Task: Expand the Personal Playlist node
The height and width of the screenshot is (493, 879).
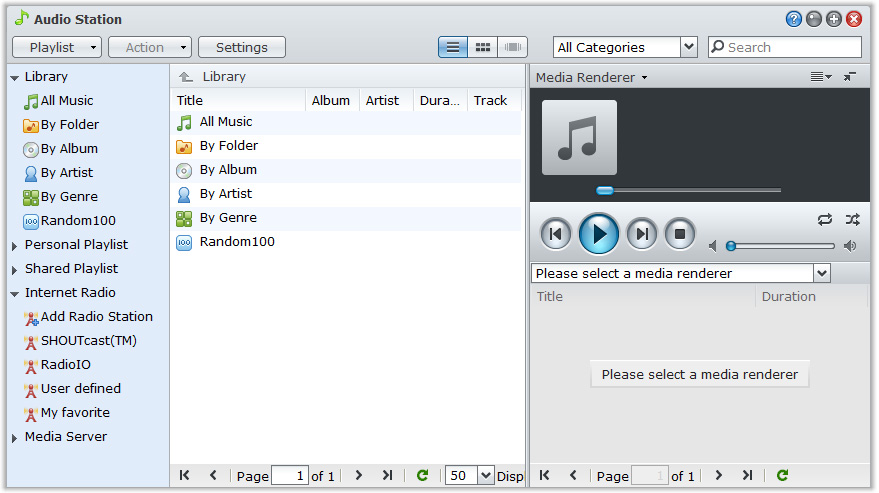Action: point(15,246)
